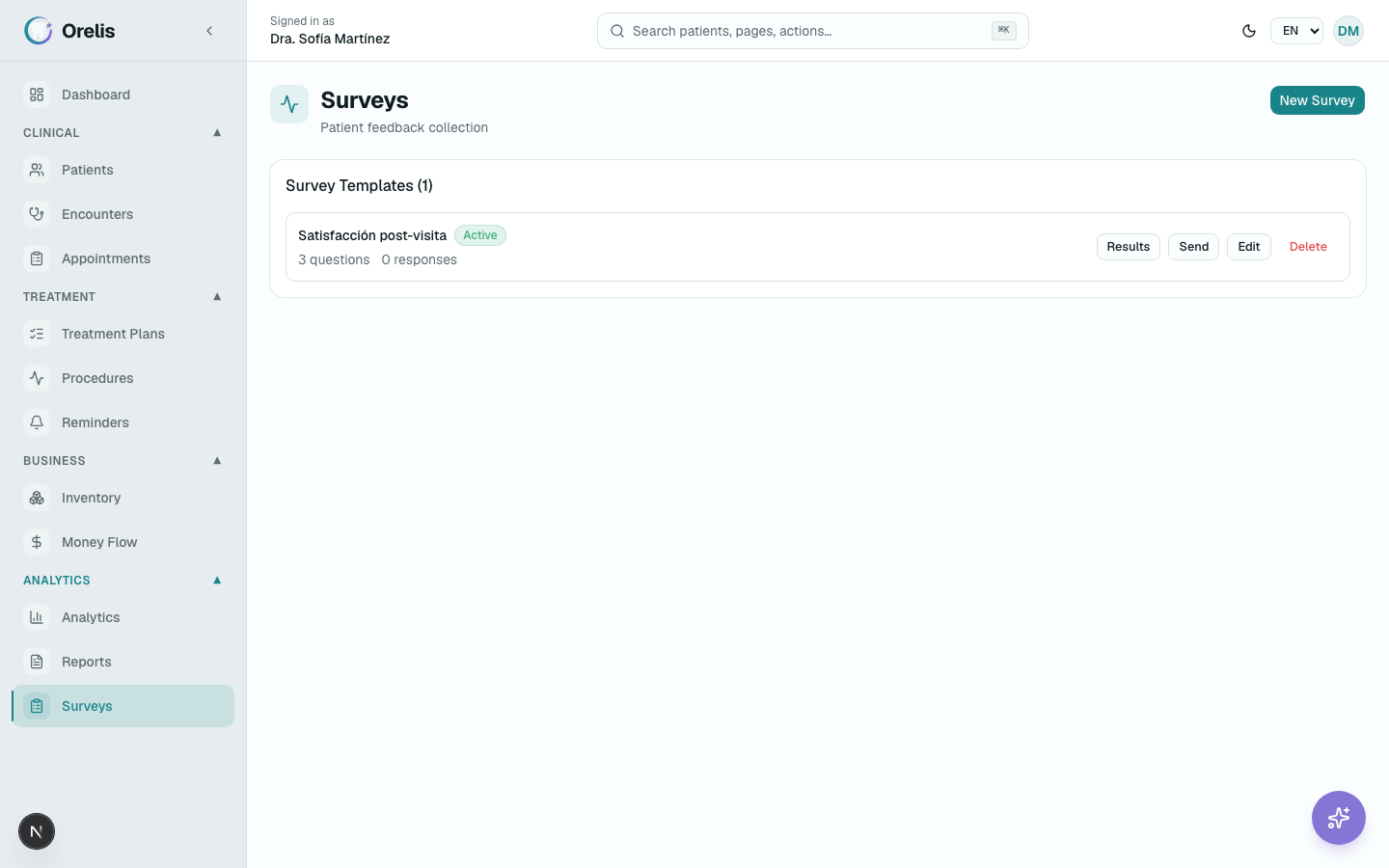Screen dimensions: 1389x868
Task: Click the Dashboard grid icon
Action: click(x=37, y=95)
